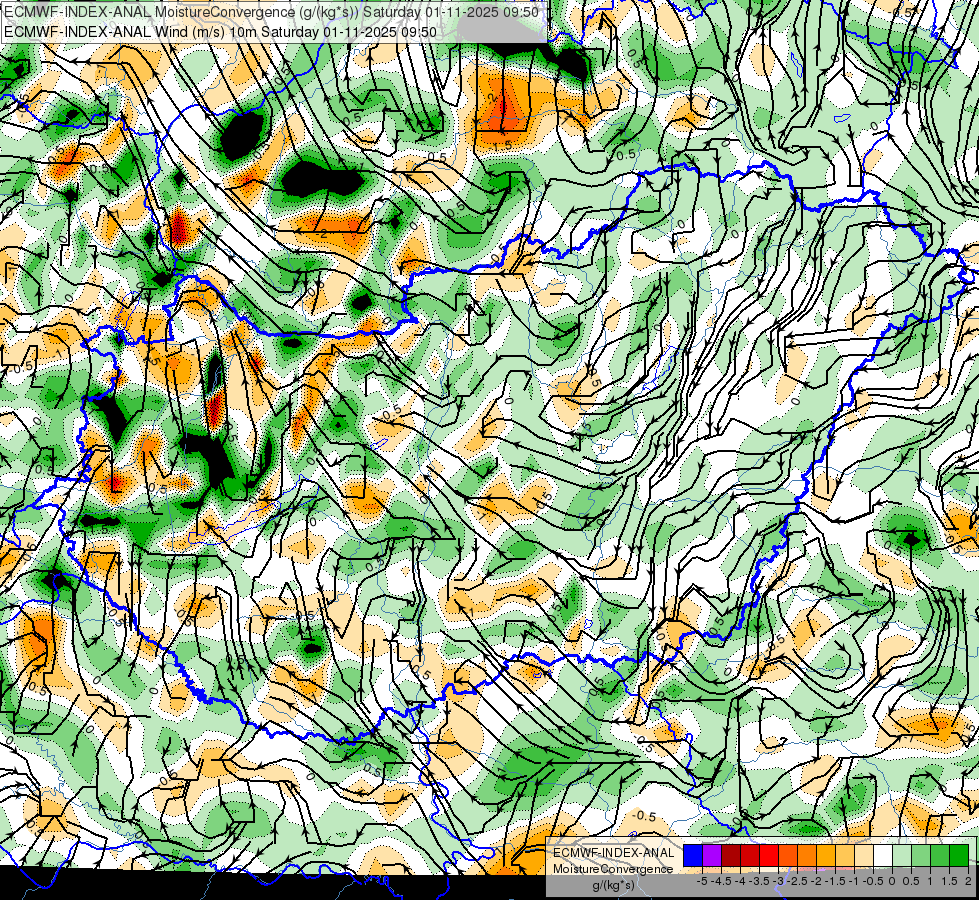Pick legend swatch between -2 and -1.5
This screenshot has height=900, width=979.
coord(826,856)
